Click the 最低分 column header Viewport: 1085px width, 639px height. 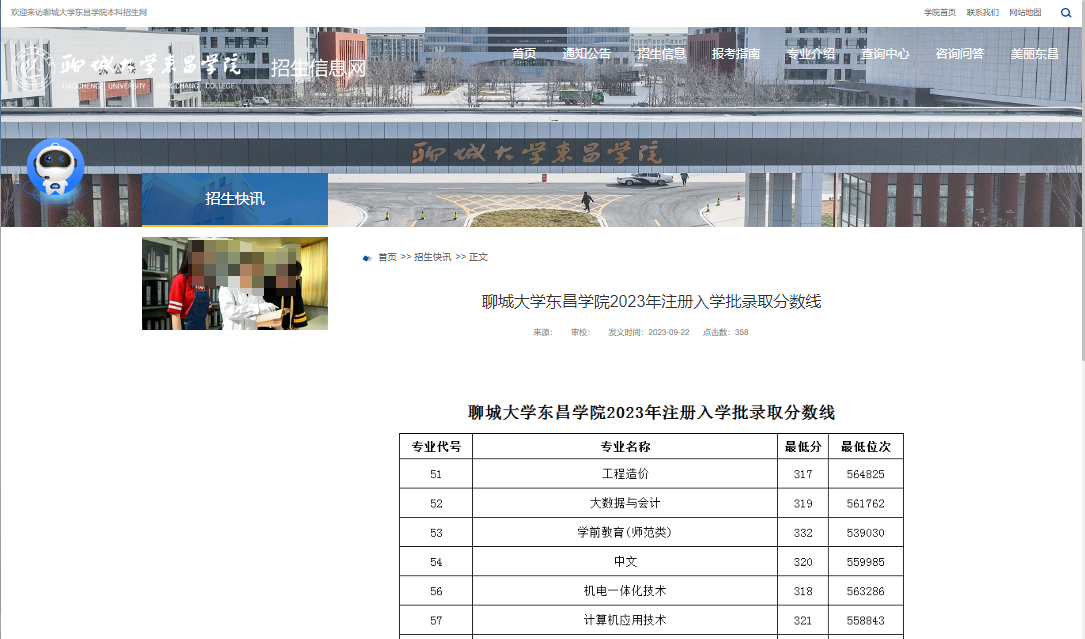tap(803, 447)
